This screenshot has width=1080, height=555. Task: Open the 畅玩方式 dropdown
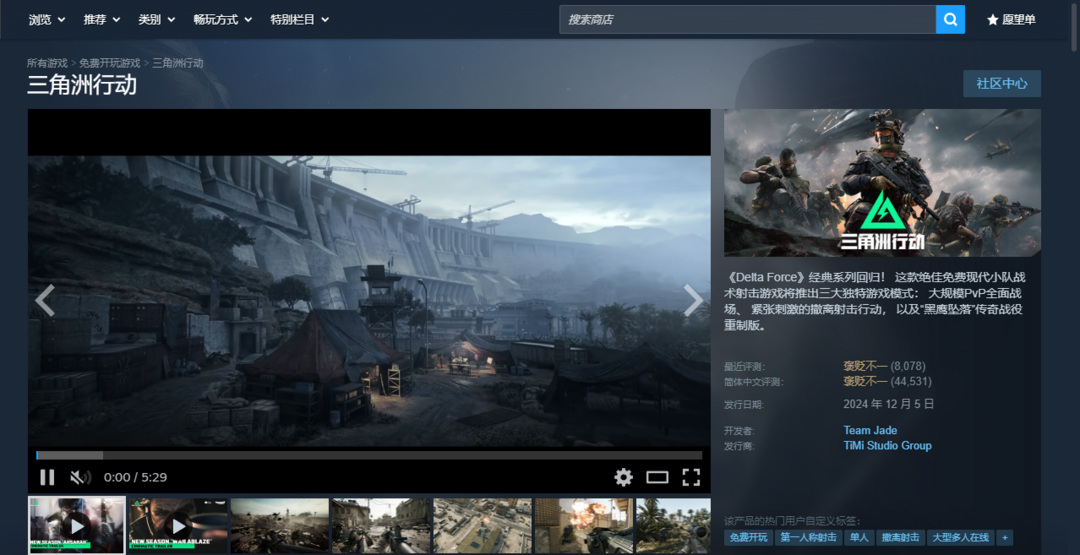[223, 19]
